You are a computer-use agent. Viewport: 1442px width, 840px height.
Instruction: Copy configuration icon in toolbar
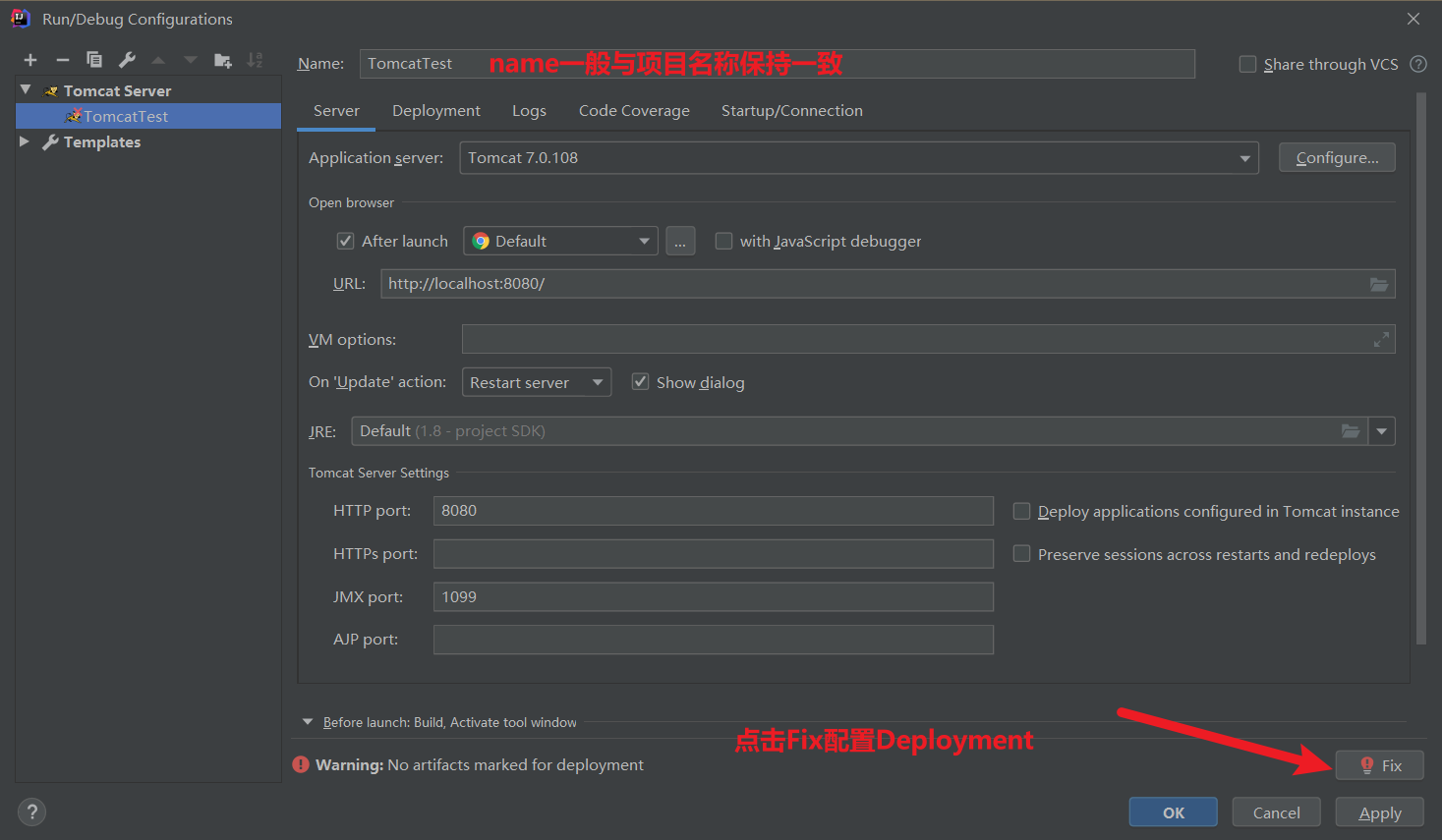(x=94, y=60)
